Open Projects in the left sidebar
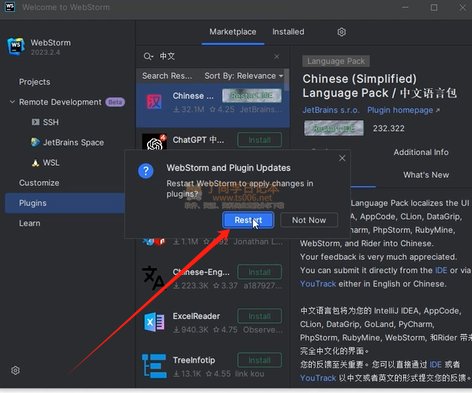The height and width of the screenshot is (393, 472). tap(35, 82)
